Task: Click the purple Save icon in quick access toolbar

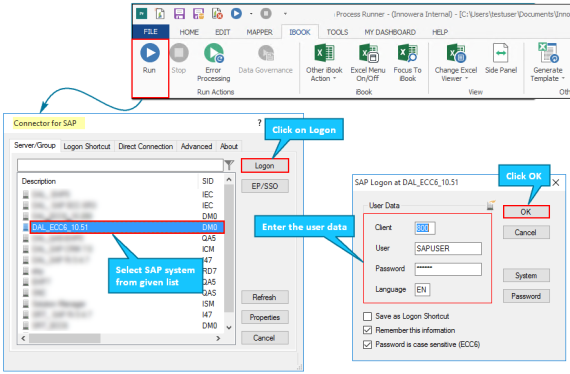Action: coord(179,14)
